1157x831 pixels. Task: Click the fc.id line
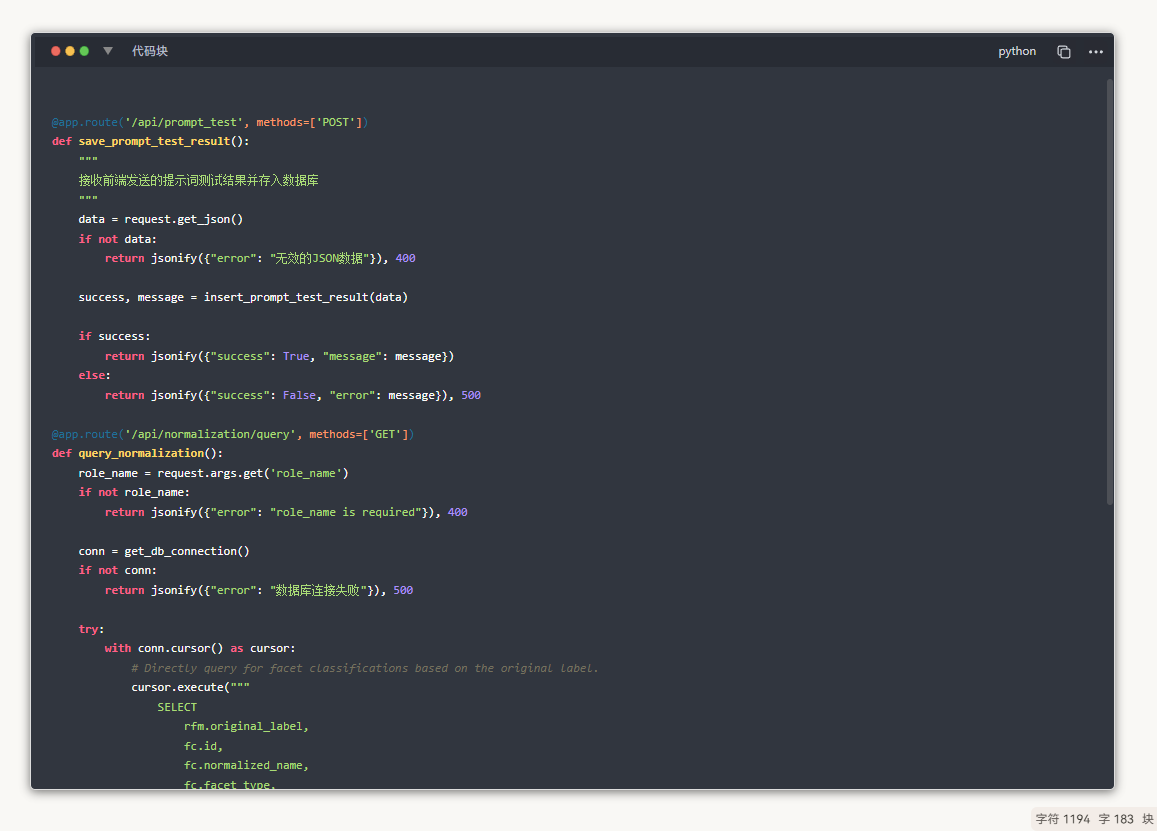click(x=203, y=746)
